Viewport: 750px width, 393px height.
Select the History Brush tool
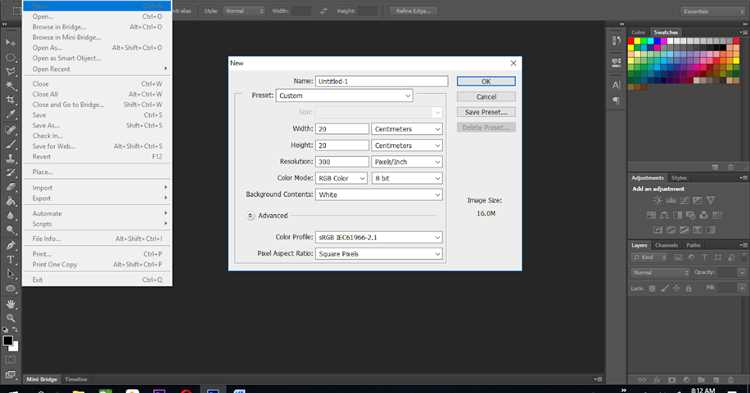(x=10, y=173)
